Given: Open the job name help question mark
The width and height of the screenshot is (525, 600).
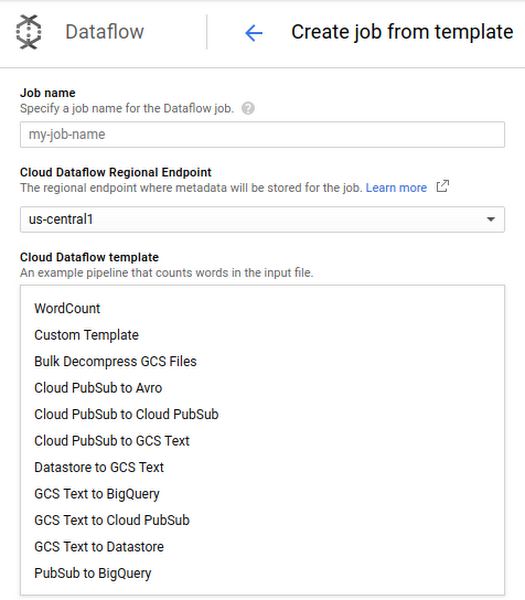Looking at the screenshot, I should coord(248,108).
